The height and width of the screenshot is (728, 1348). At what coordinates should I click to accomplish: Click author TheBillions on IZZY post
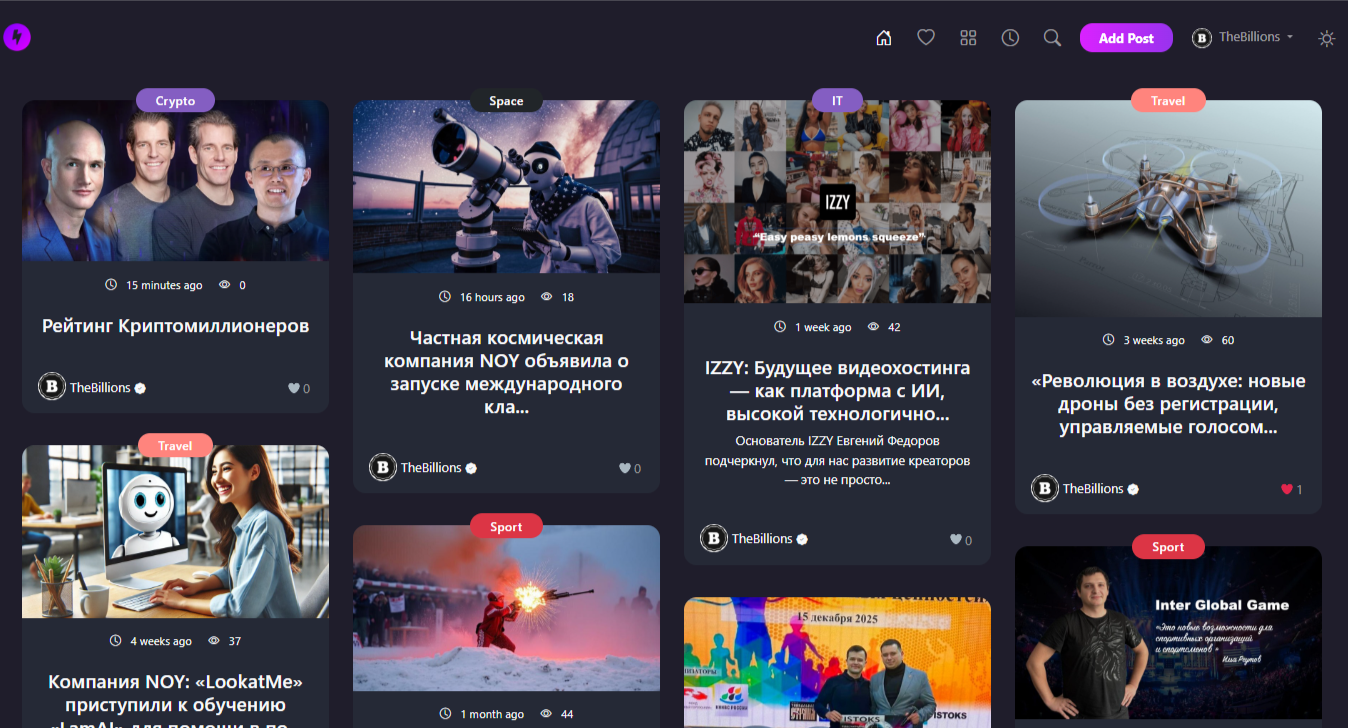pyautogui.click(x=762, y=538)
